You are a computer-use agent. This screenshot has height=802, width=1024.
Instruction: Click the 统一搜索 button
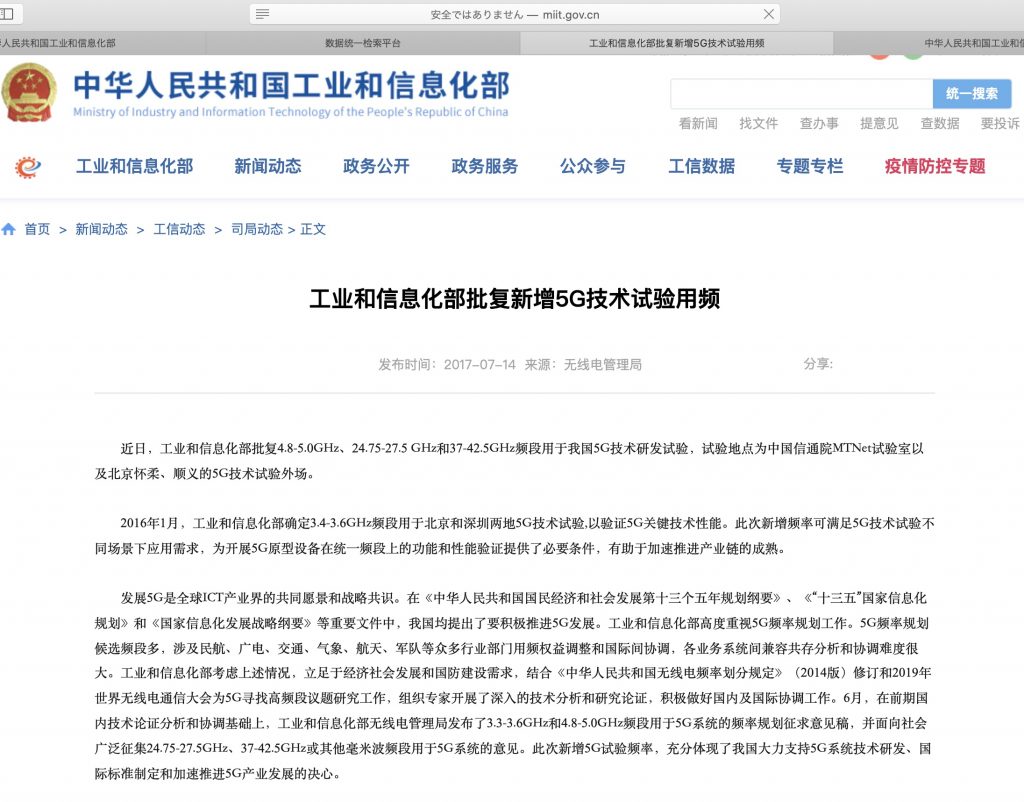(x=972, y=94)
